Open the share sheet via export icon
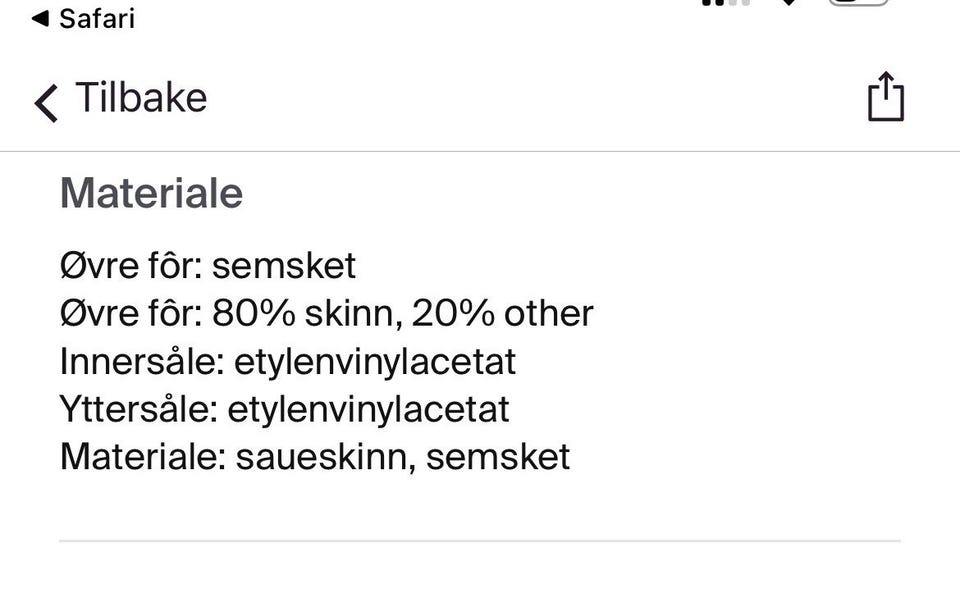This screenshot has width=960, height=598. coord(886,97)
